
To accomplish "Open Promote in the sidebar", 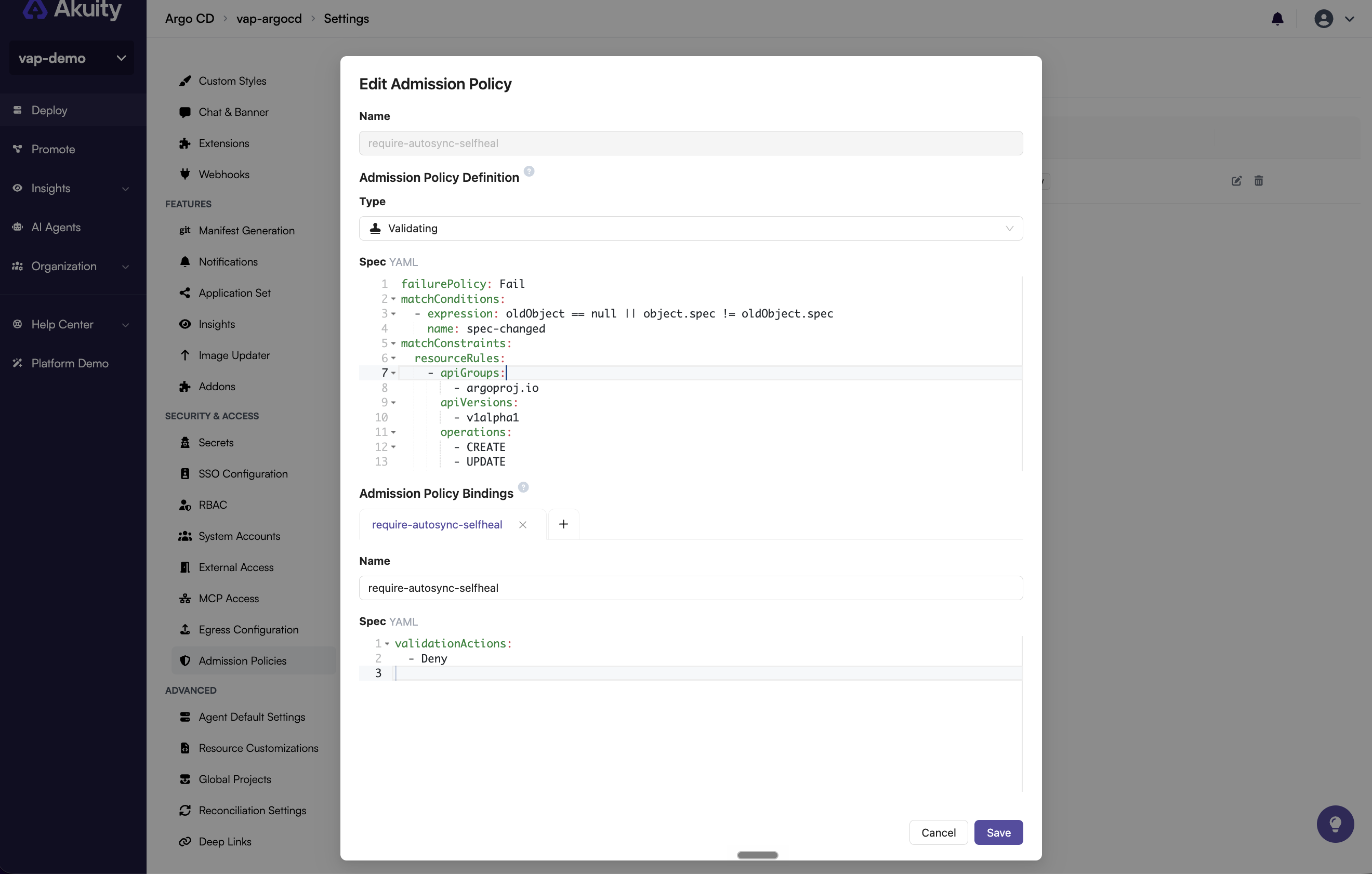I will [x=73, y=149].
